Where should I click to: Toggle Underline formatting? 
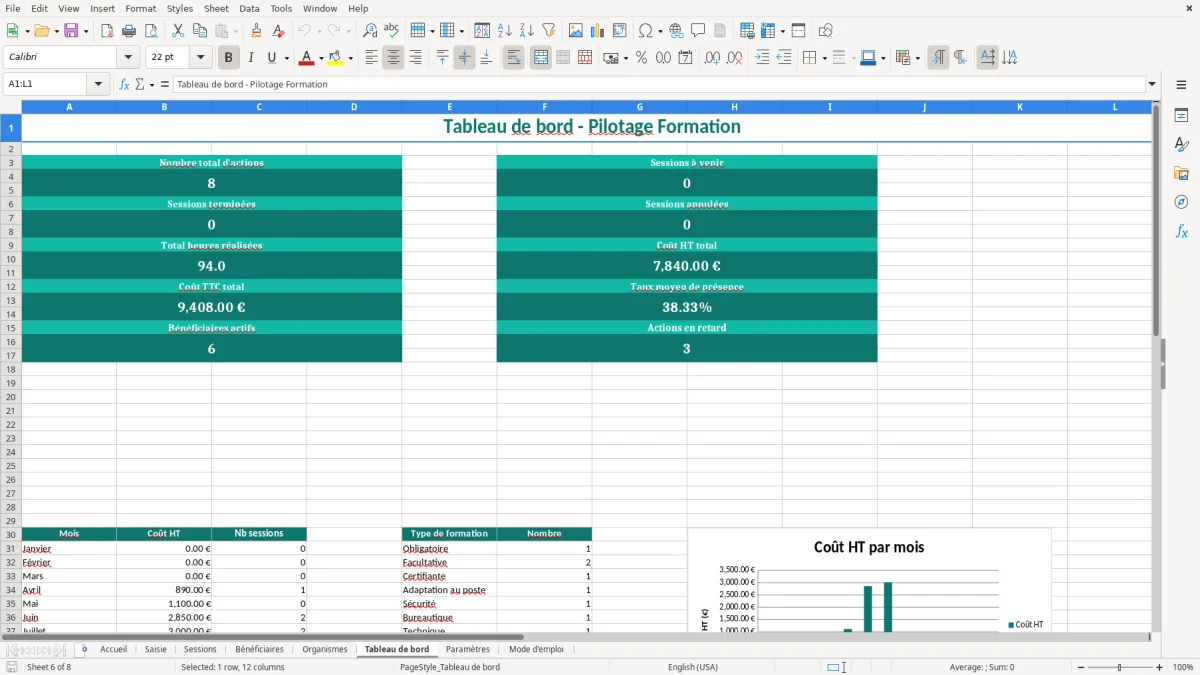[x=271, y=58]
